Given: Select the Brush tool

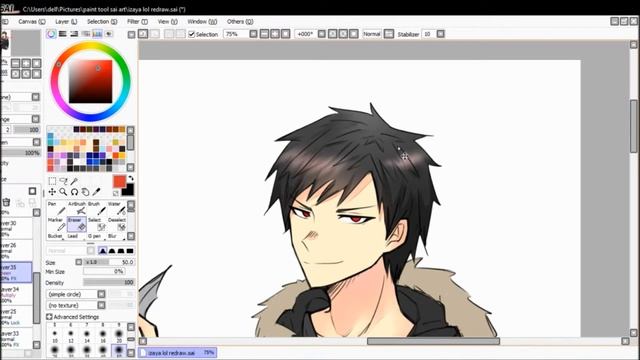Looking at the screenshot, I should 97,209.
